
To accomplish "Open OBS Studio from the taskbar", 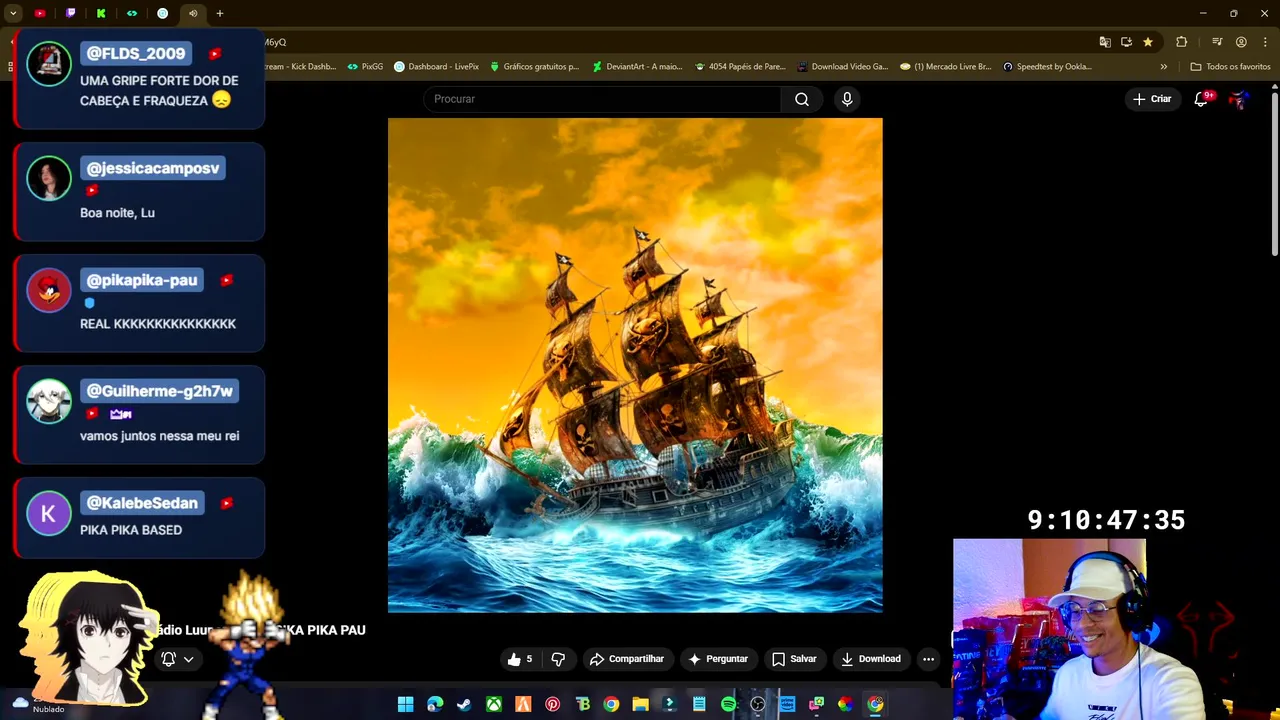I will point(758,704).
